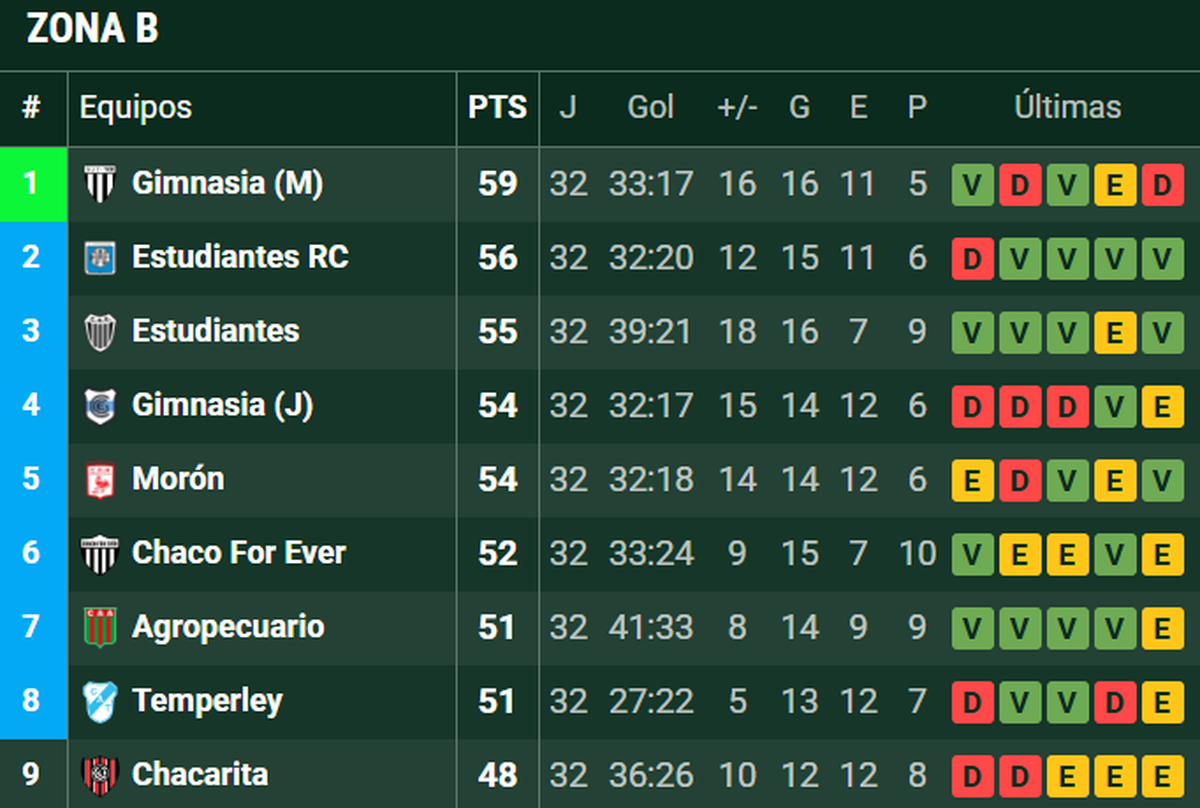Viewport: 1200px width, 808px height.
Task: Click the Gimnasia (M) club crest
Action: 100,184
